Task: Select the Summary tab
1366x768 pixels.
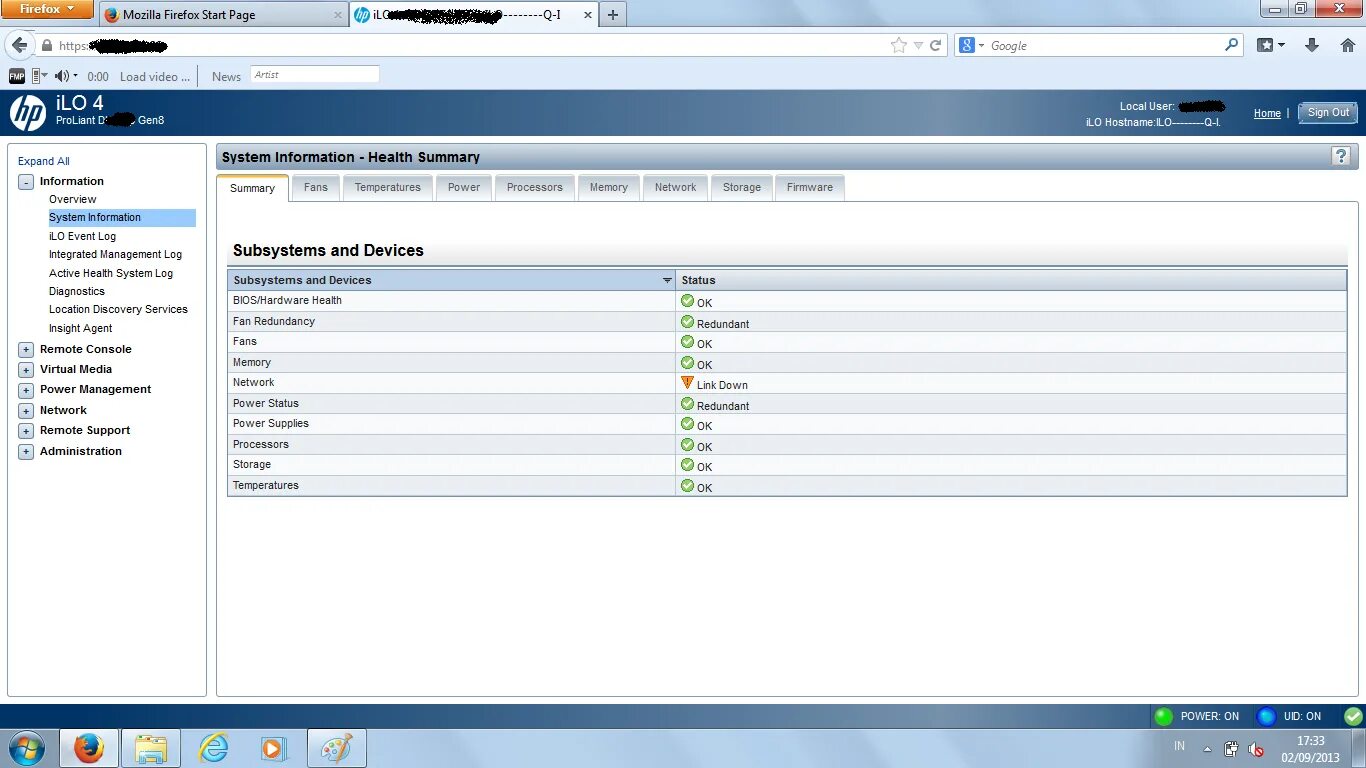Action: pyautogui.click(x=252, y=188)
